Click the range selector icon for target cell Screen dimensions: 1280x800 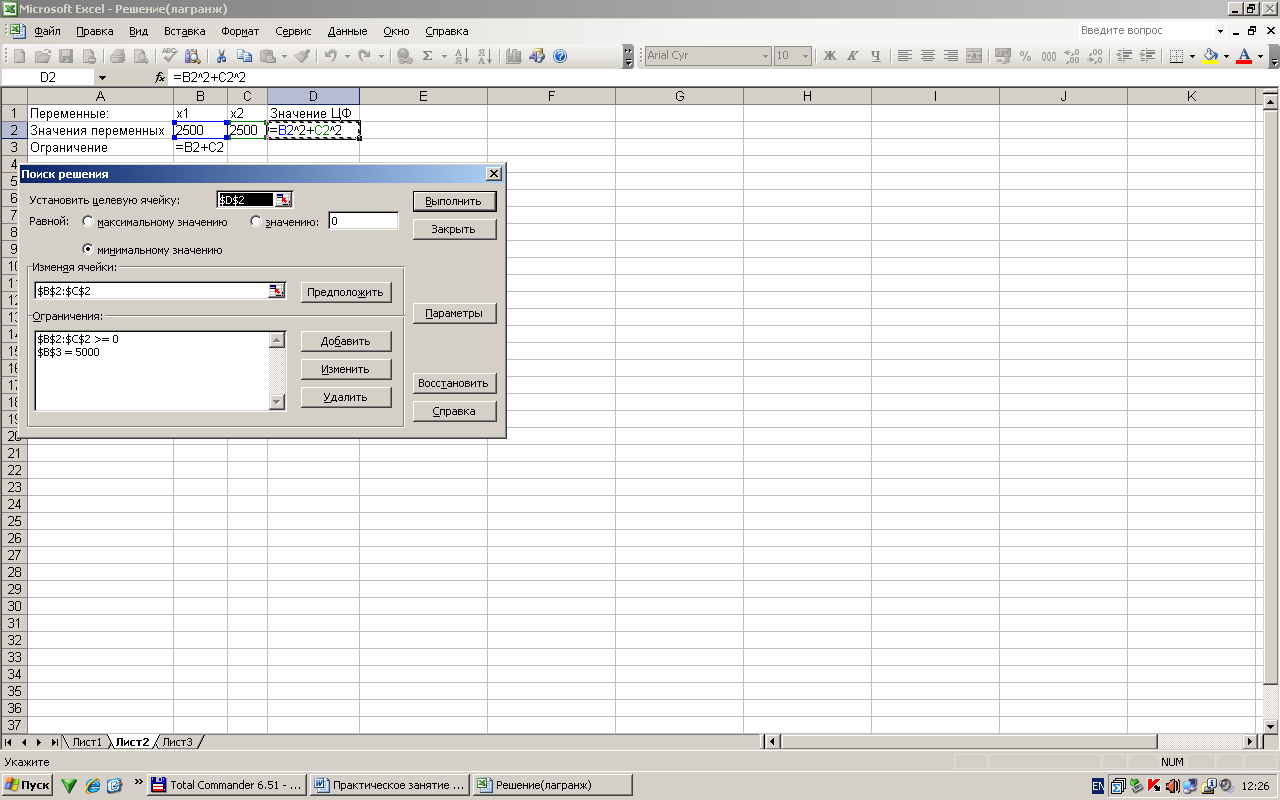(284, 200)
